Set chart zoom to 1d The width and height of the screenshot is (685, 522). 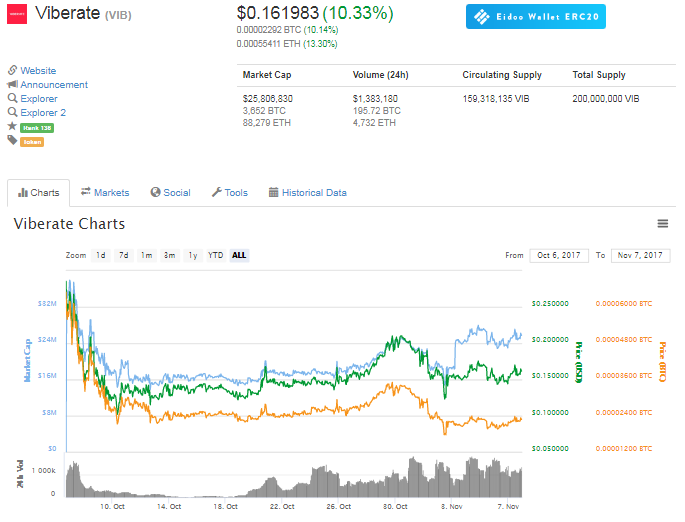point(101,255)
